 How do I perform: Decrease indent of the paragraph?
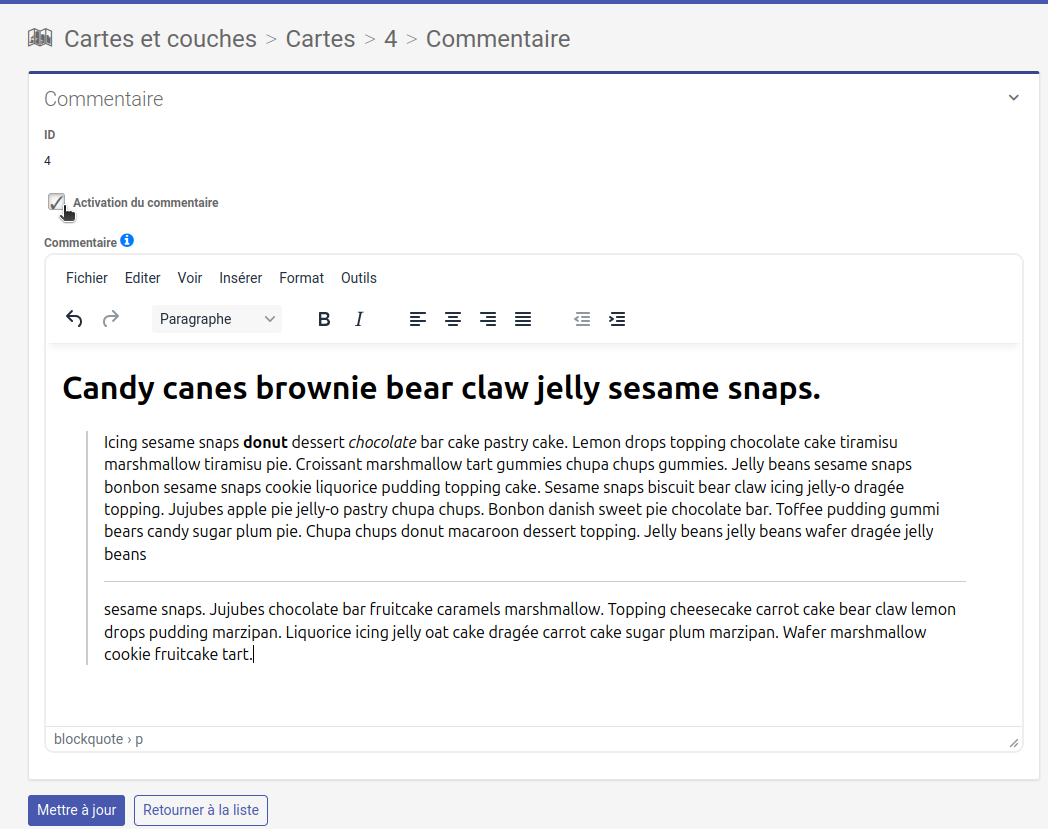pos(582,319)
